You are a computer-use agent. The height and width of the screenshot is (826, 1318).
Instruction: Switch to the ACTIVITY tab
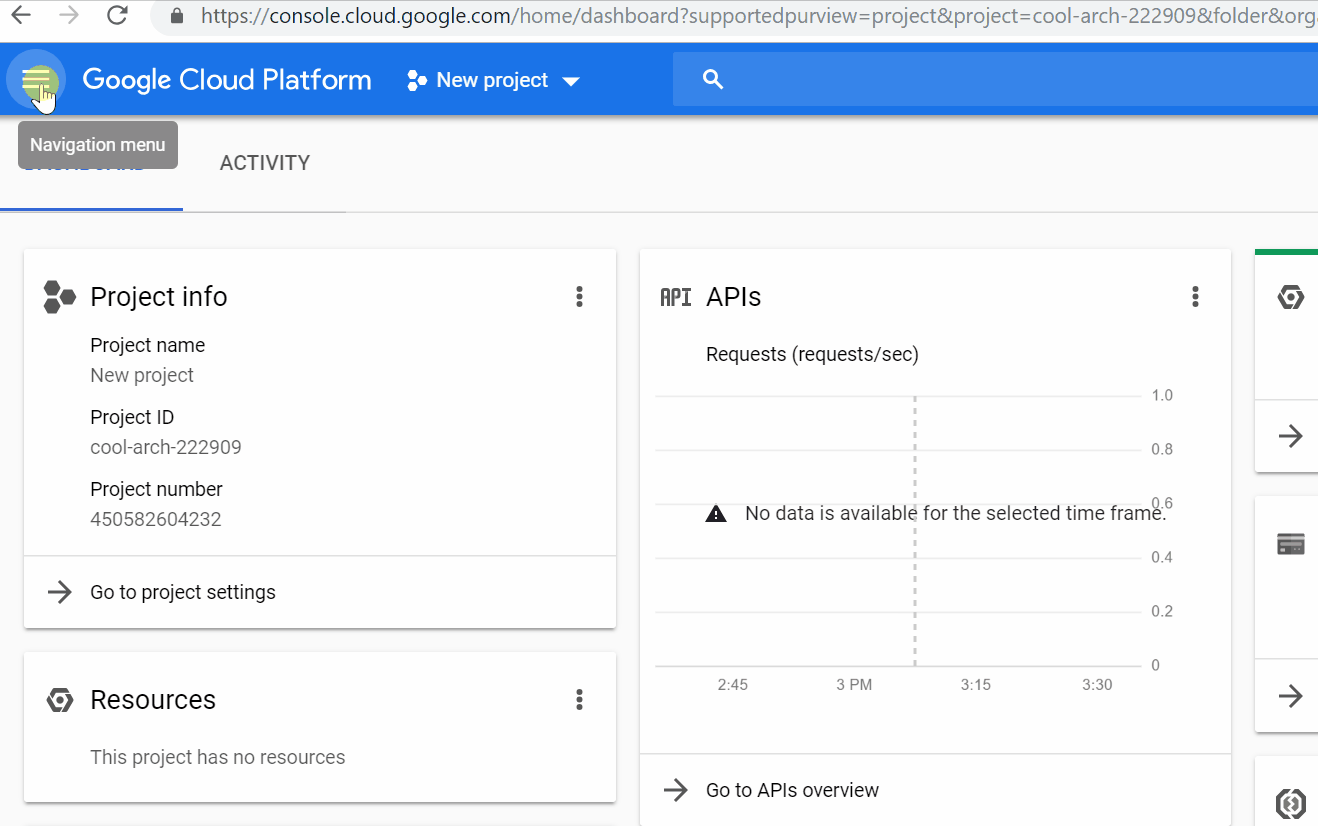(x=265, y=163)
